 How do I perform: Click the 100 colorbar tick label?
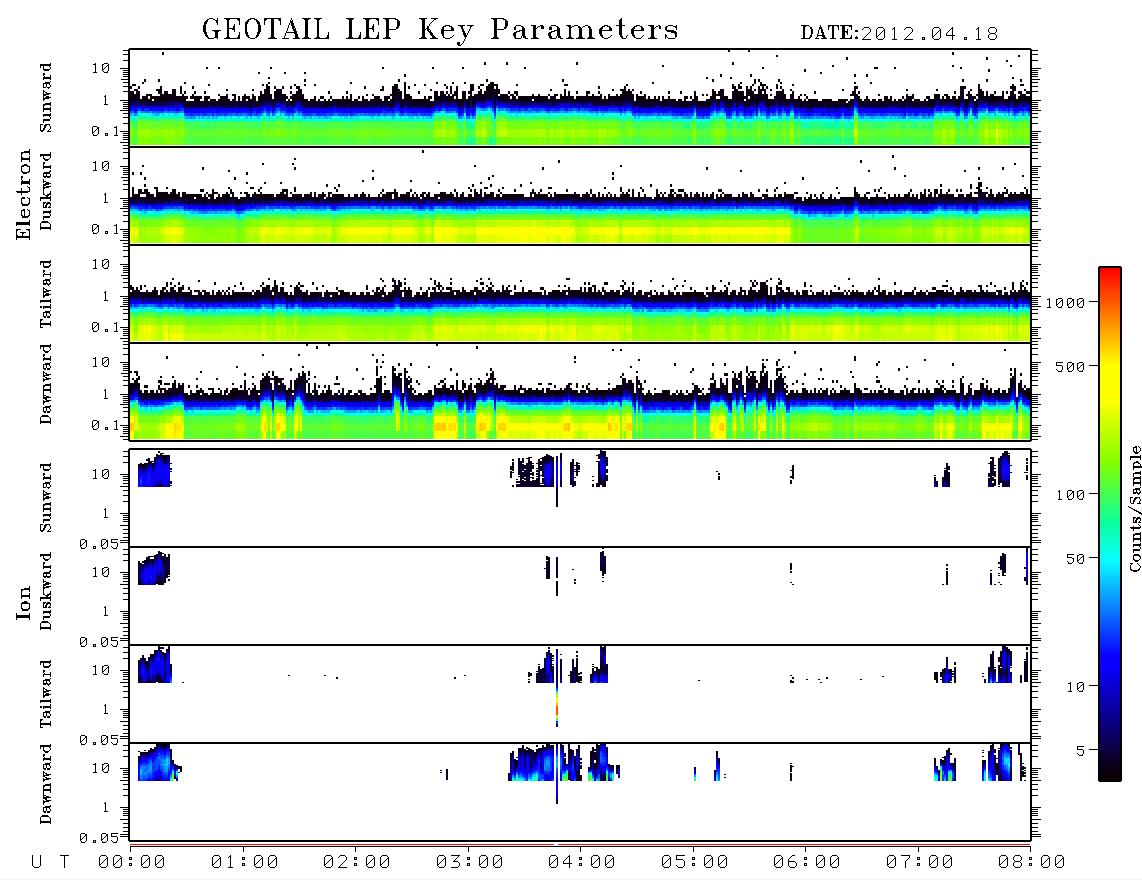(x=1071, y=495)
